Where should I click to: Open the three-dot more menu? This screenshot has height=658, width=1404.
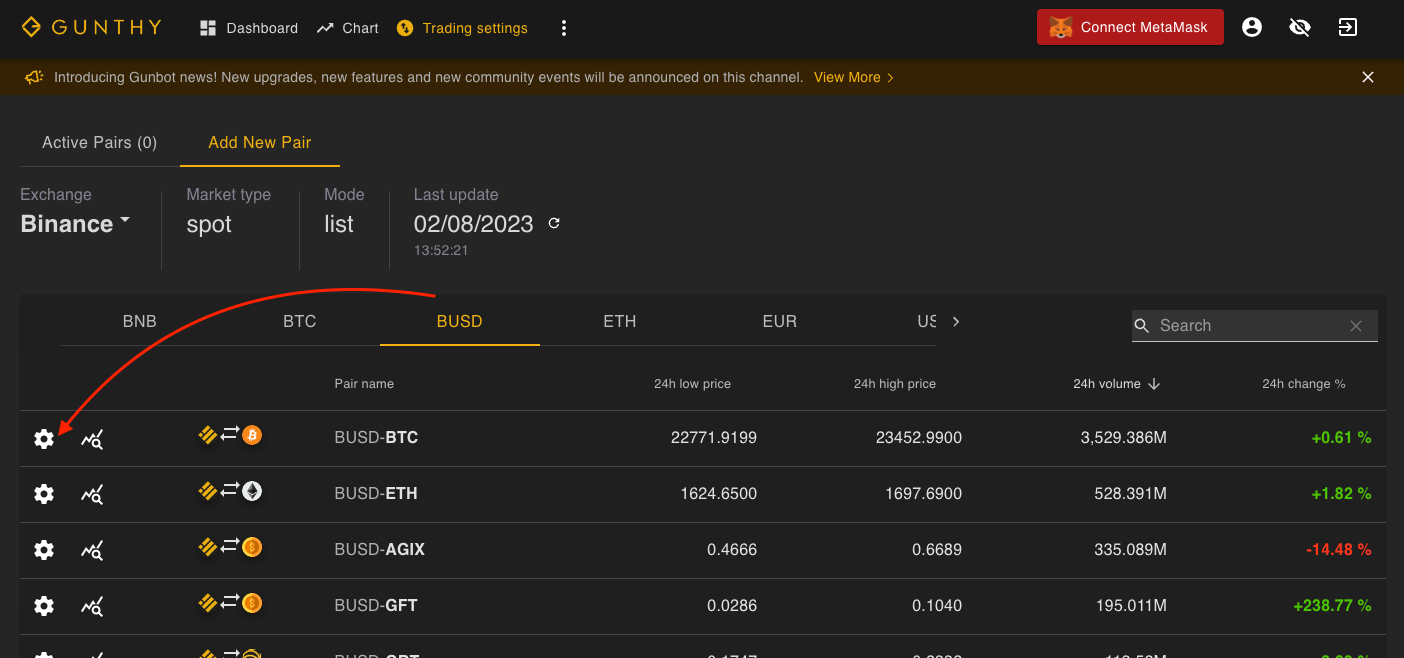564,28
